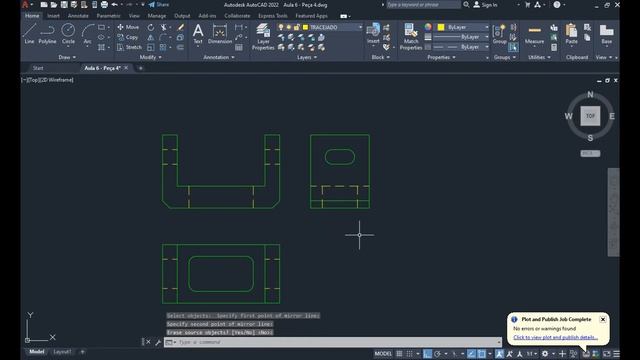This screenshot has width=640, height=360.
Task: Select the Text annotation tool
Action: [198, 34]
